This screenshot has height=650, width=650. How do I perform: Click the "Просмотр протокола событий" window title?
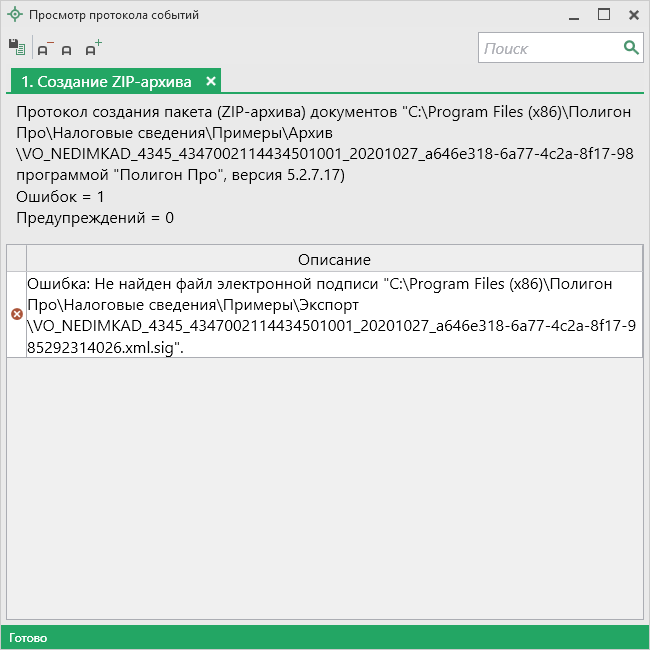(114, 15)
